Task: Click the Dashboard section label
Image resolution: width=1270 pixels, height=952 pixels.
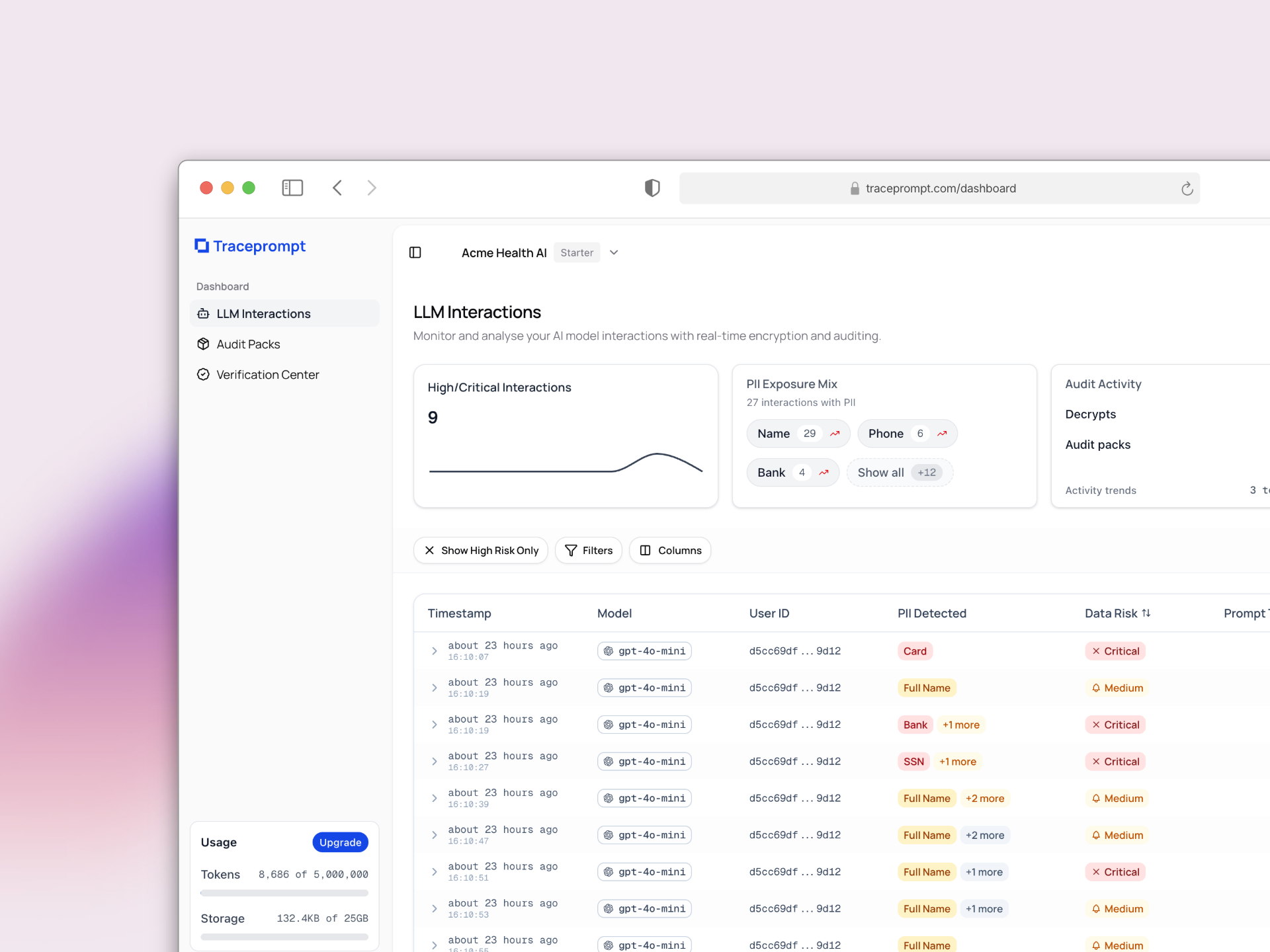Action: [x=222, y=286]
